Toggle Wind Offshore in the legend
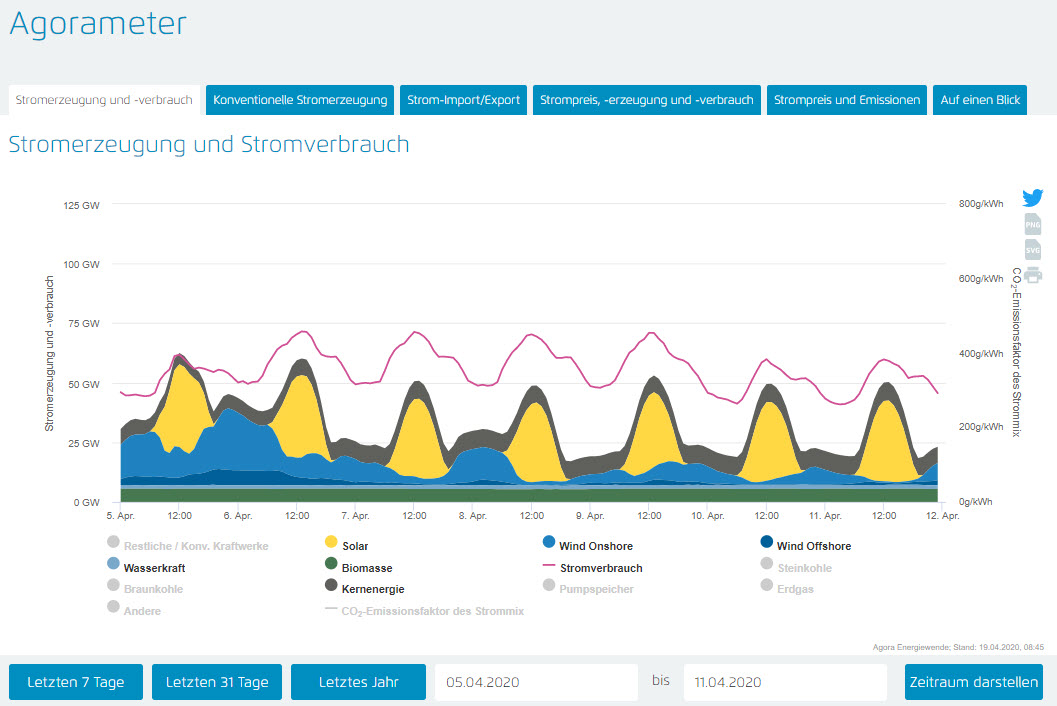Image resolution: width=1057 pixels, height=706 pixels. pos(812,546)
